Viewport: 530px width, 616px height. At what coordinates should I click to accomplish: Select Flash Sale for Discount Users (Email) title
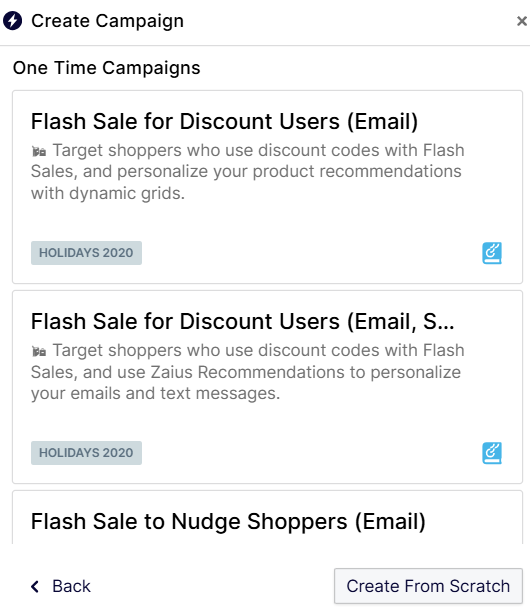(x=224, y=121)
